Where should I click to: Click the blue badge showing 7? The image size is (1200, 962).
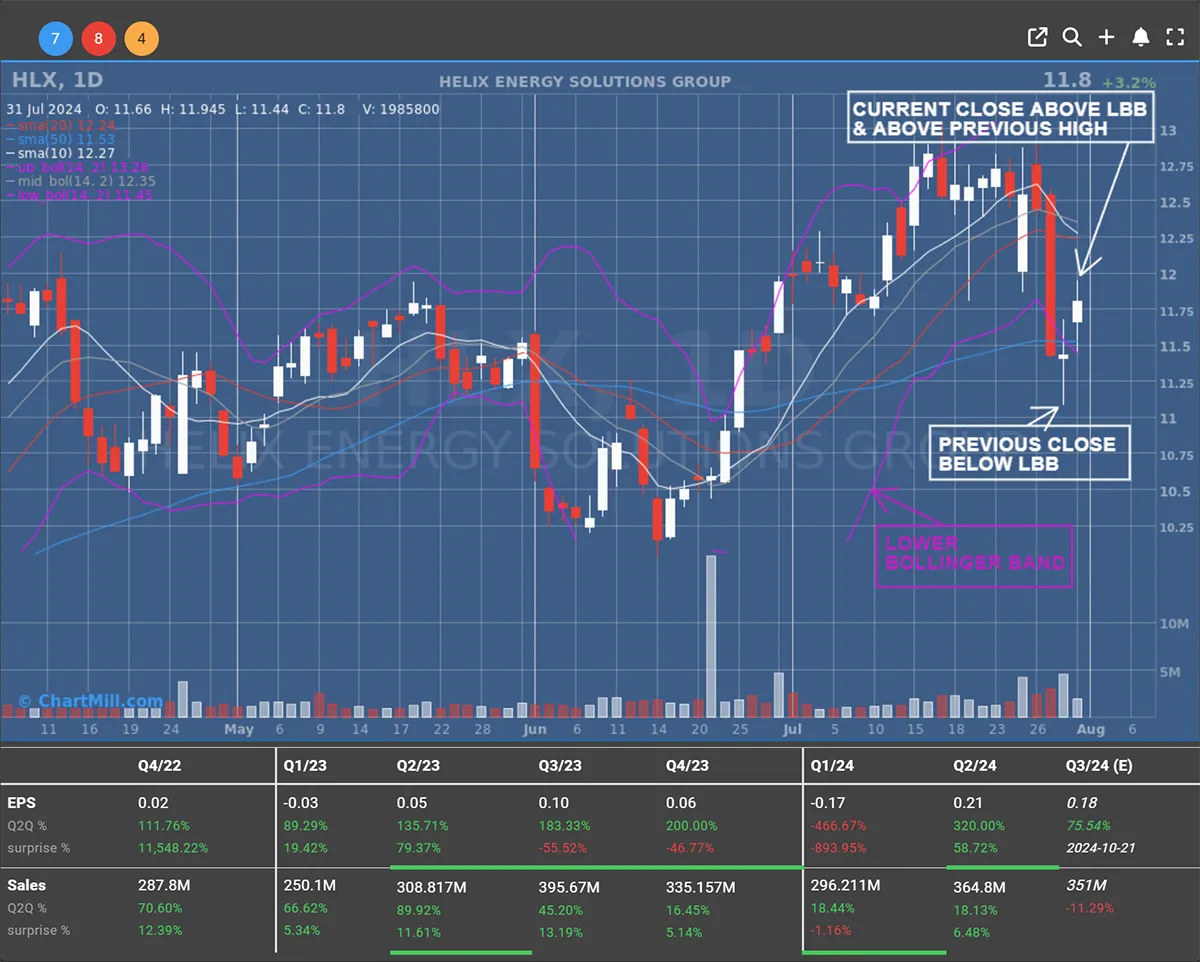point(55,39)
